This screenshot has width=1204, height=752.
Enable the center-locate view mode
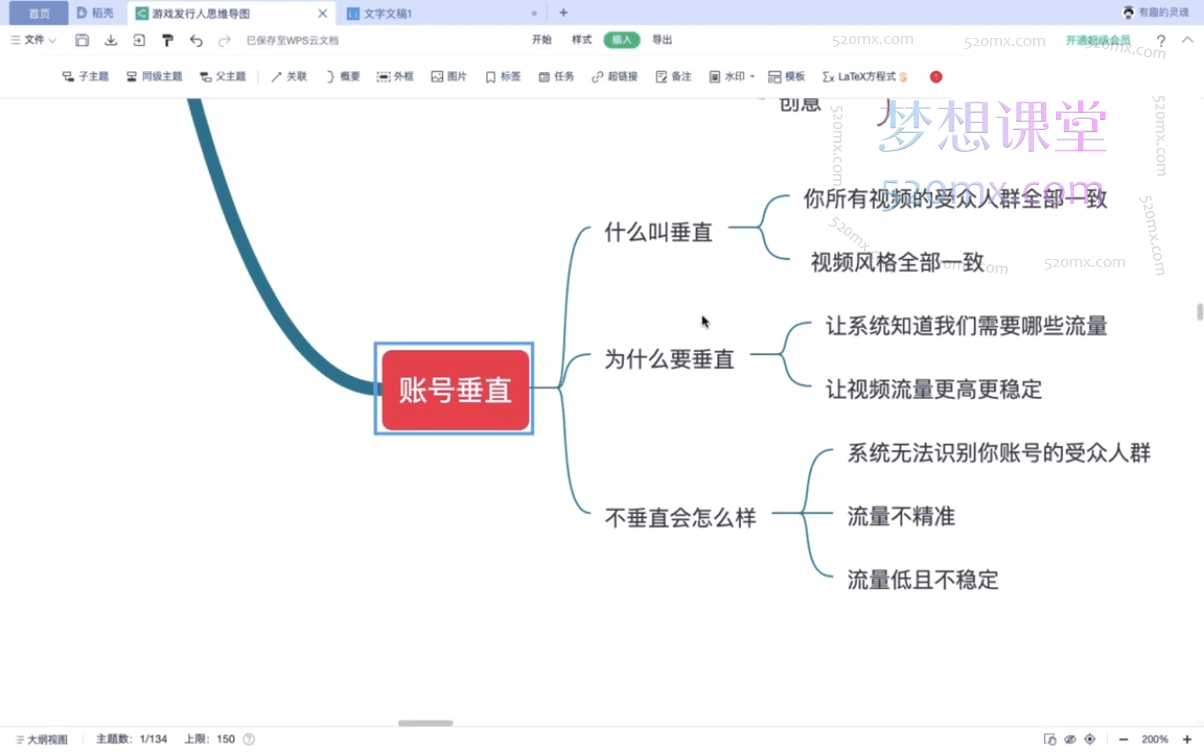coord(1090,738)
